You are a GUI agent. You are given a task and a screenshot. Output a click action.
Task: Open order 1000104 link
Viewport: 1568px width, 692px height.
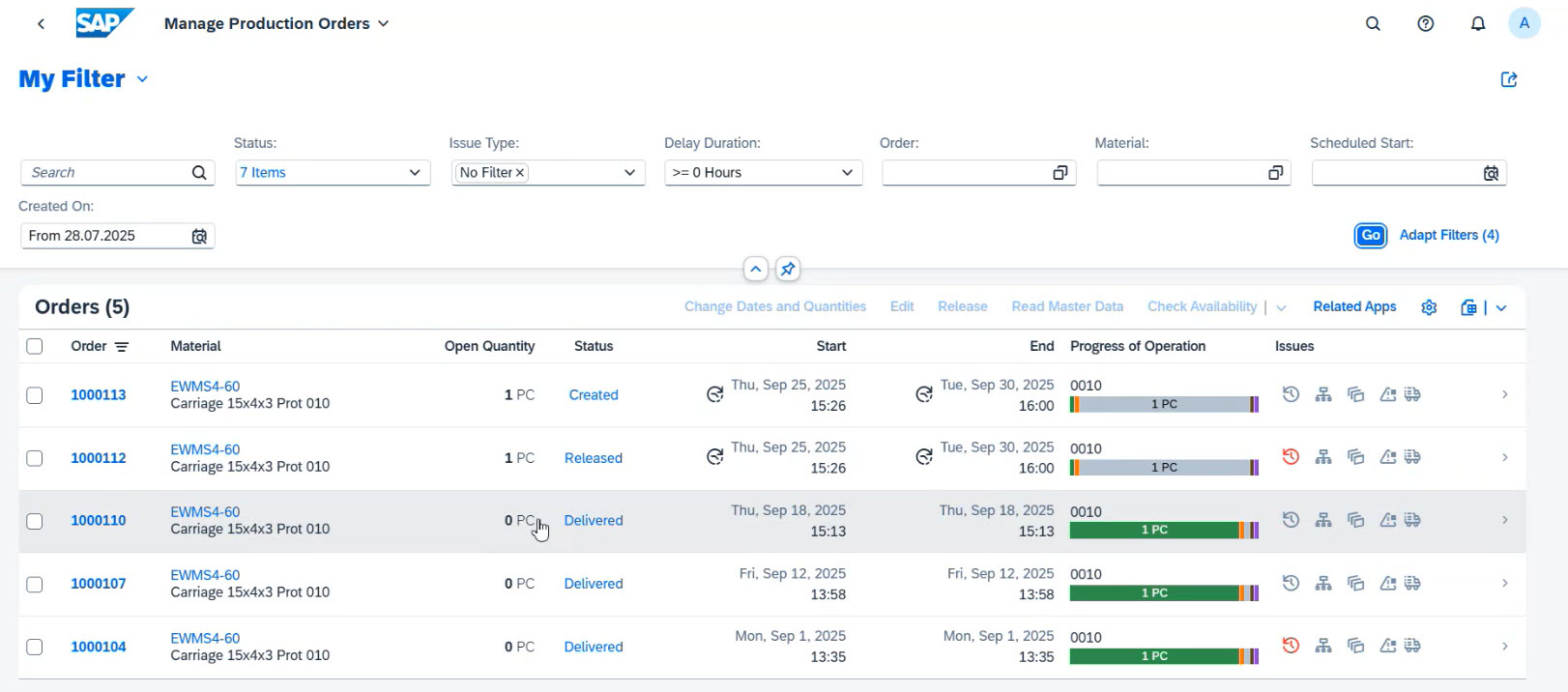click(x=99, y=647)
